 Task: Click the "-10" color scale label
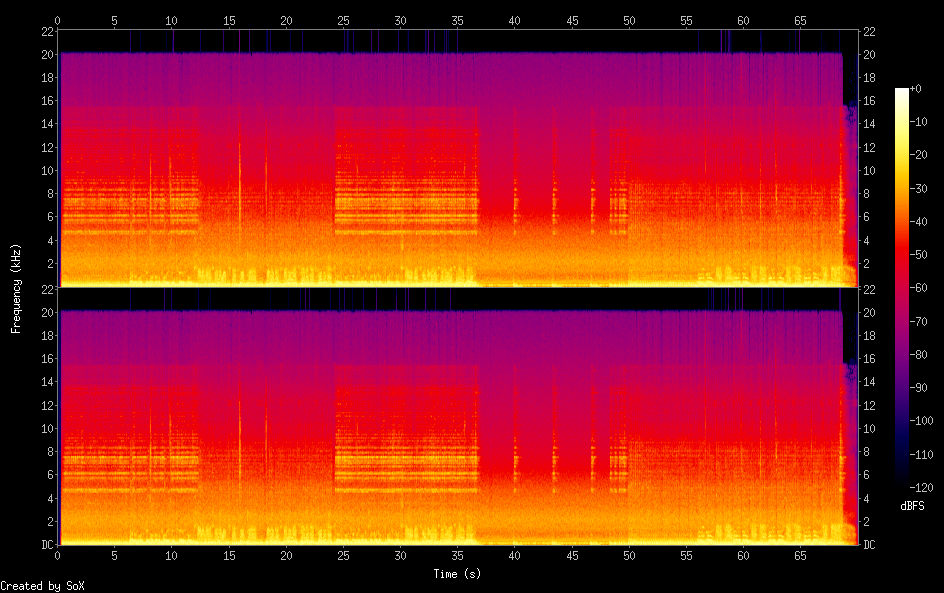919,122
